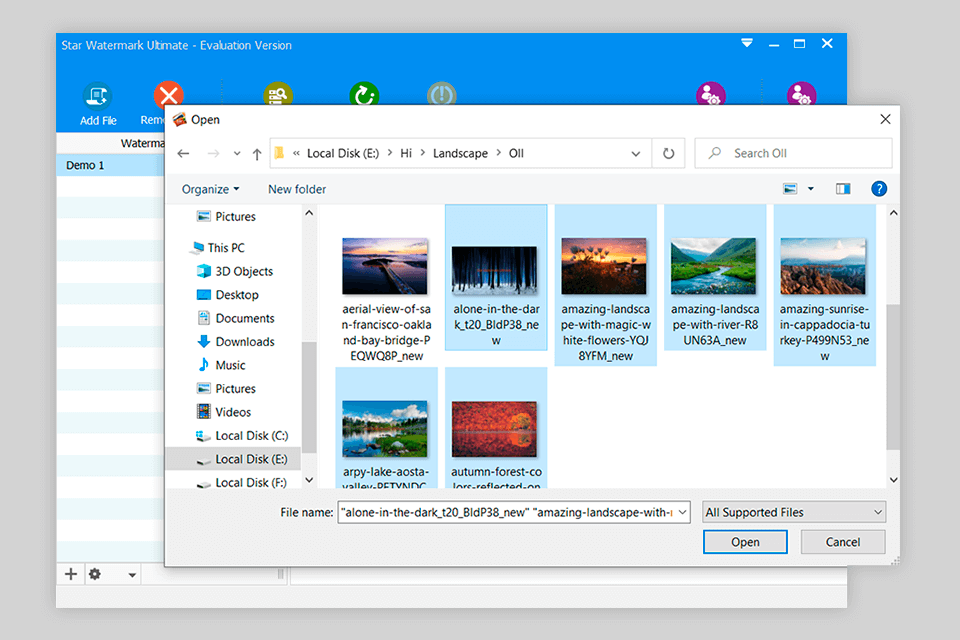Open the dropdown arrow next to the gear icon

pos(132,575)
